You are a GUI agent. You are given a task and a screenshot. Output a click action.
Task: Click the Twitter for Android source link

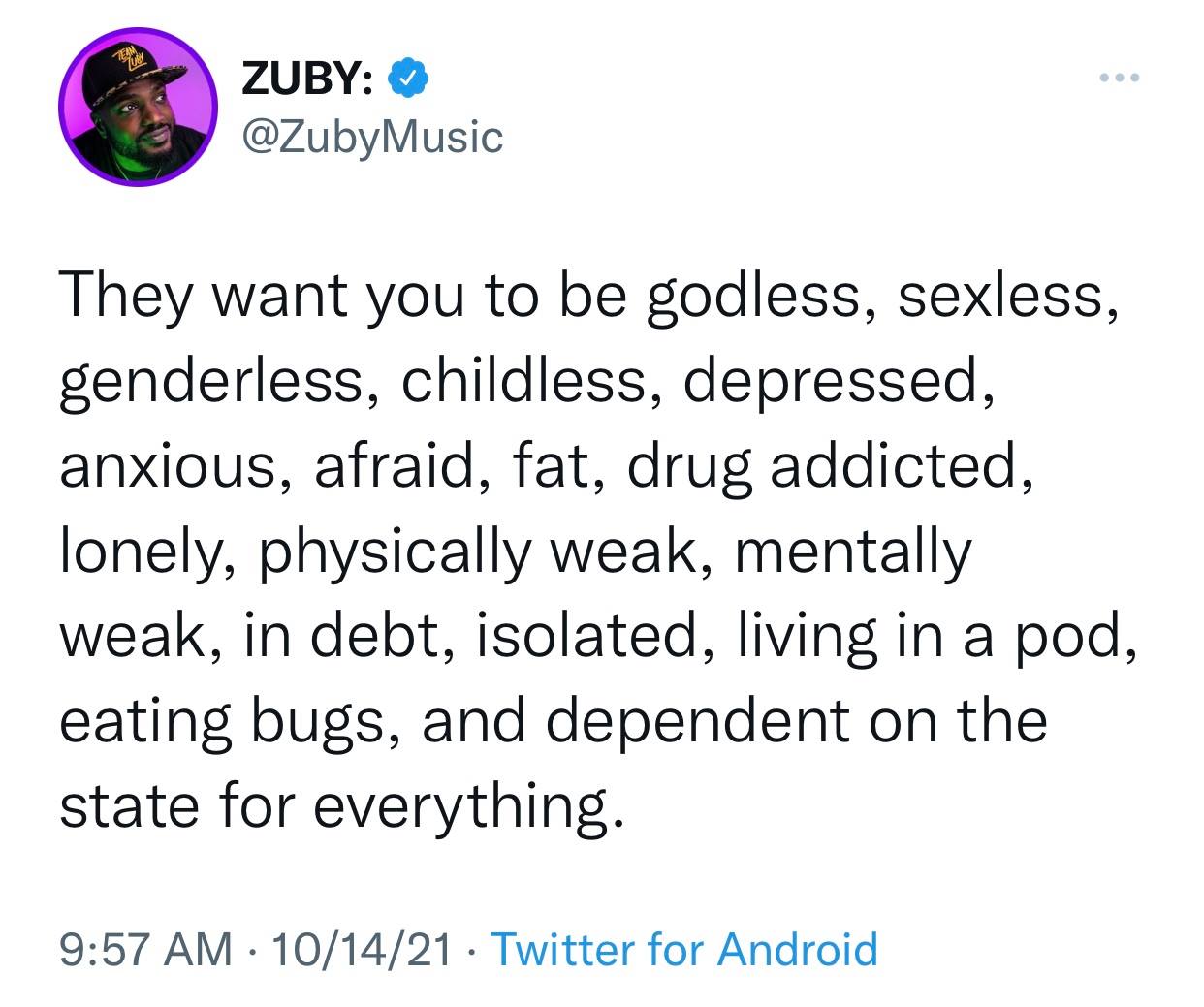[x=684, y=948]
